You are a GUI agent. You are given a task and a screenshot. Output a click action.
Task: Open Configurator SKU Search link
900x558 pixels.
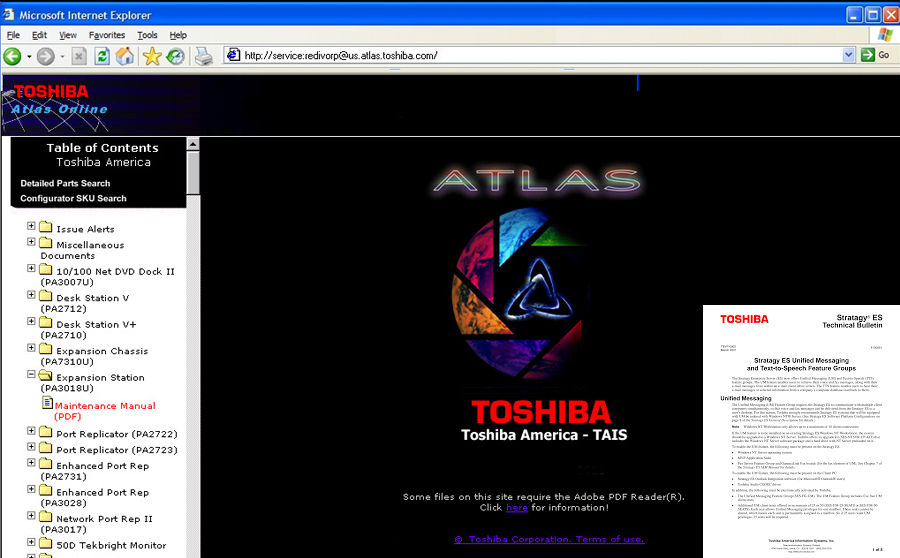click(73, 198)
